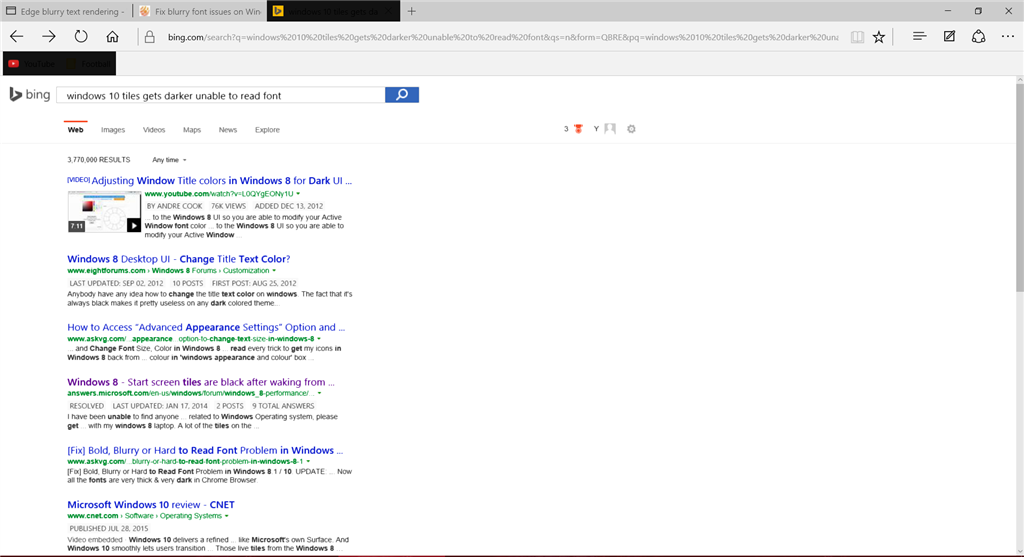The height and width of the screenshot is (557, 1024).
Task: Open the Explore menu
Action: click(x=267, y=130)
